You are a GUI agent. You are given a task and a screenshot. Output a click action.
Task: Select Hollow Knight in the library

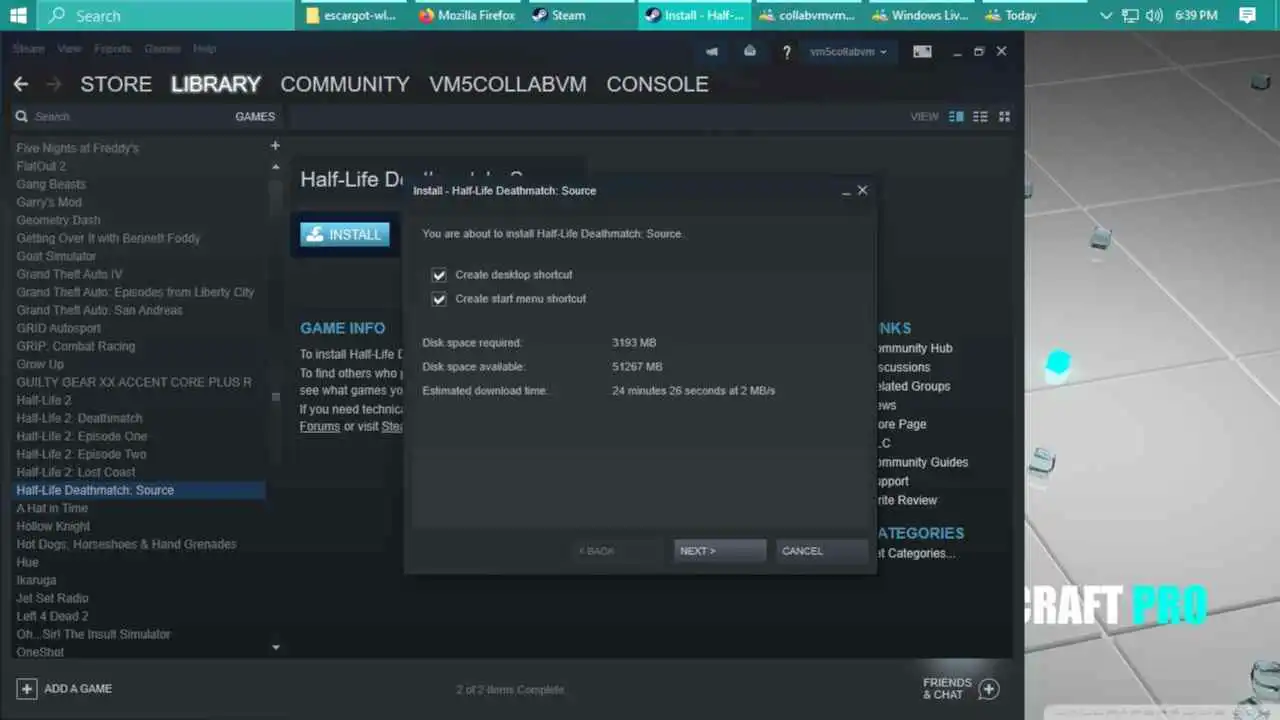coord(53,526)
